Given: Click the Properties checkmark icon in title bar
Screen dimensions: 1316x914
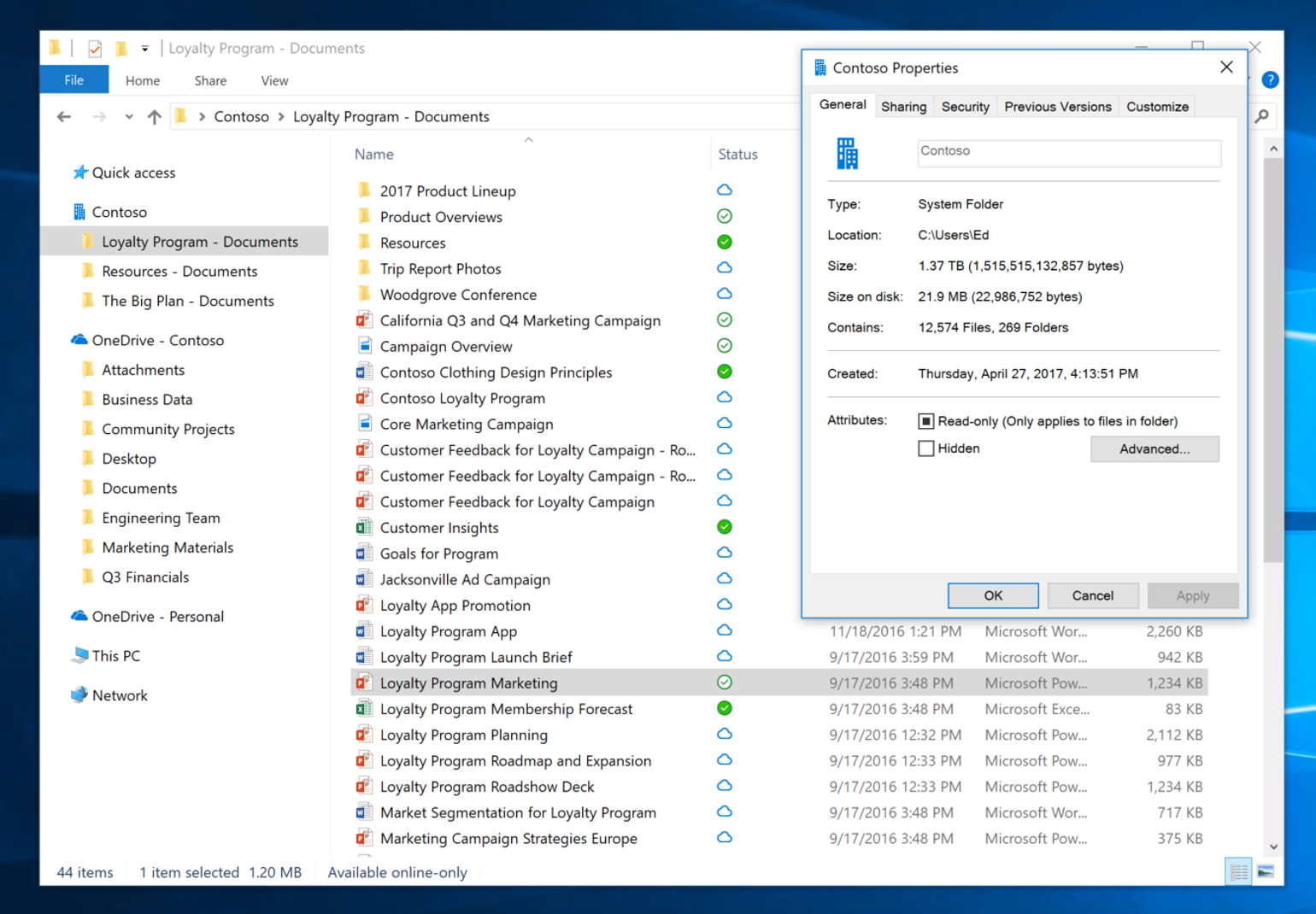Looking at the screenshot, I should 95,49.
